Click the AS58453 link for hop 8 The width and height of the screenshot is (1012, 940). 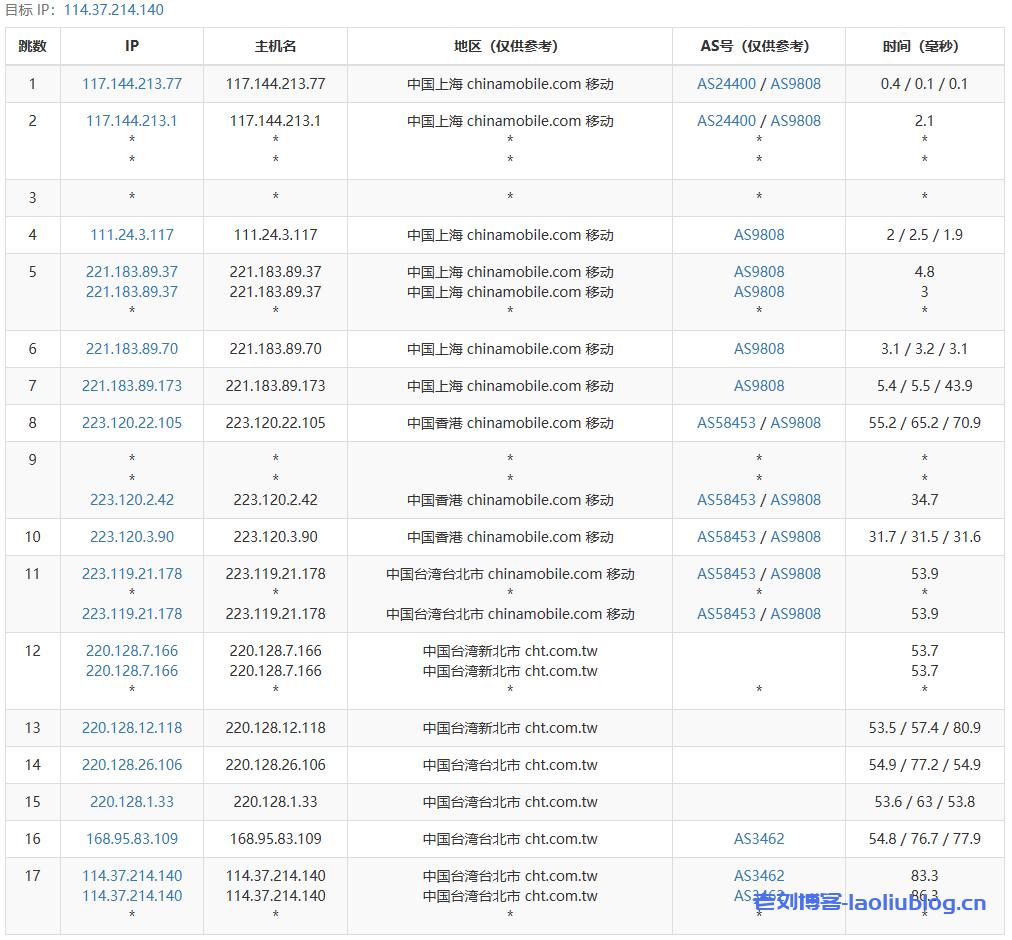click(728, 422)
